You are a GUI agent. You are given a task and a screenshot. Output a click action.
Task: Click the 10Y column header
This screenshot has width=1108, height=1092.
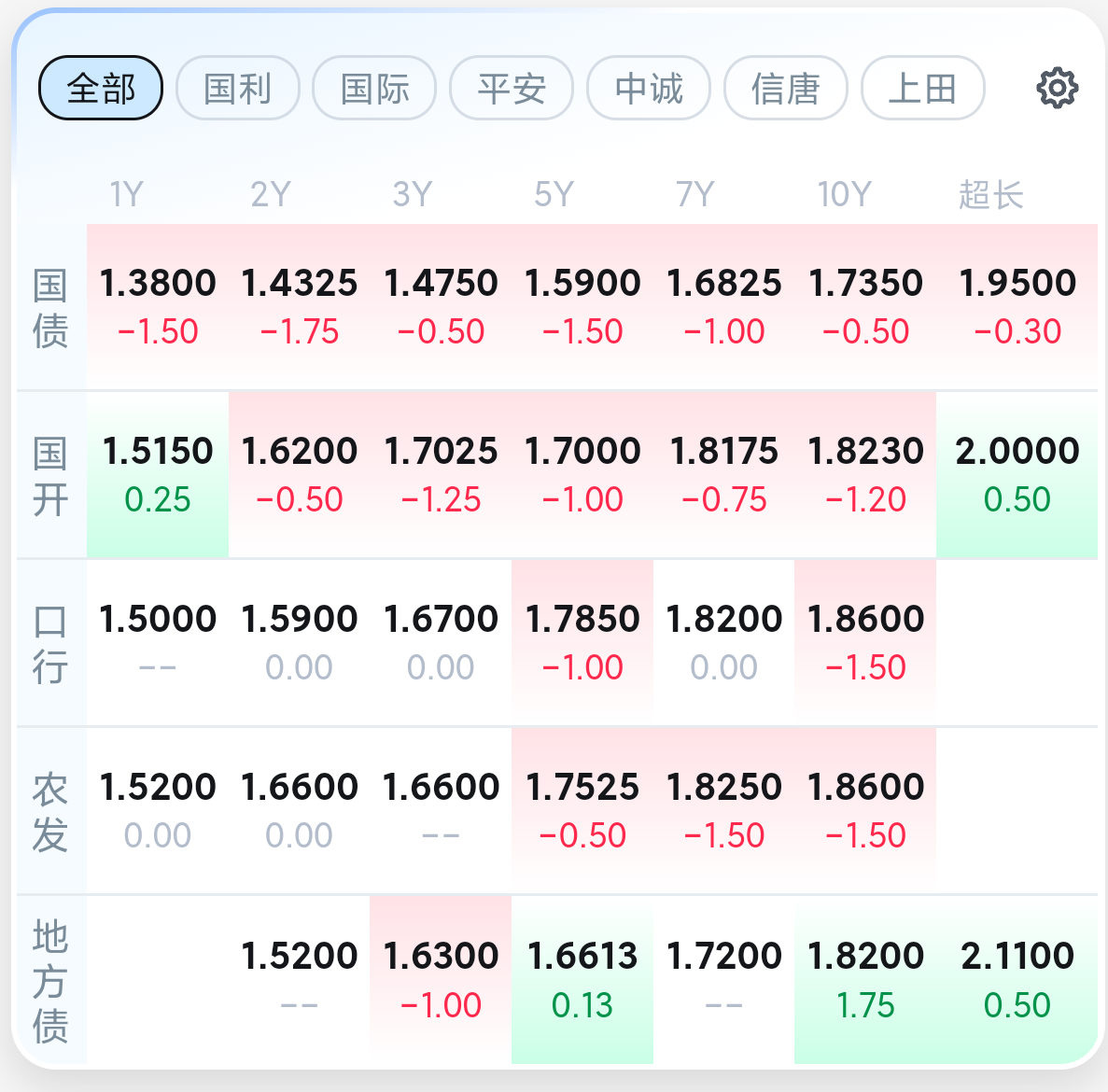coord(845,194)
